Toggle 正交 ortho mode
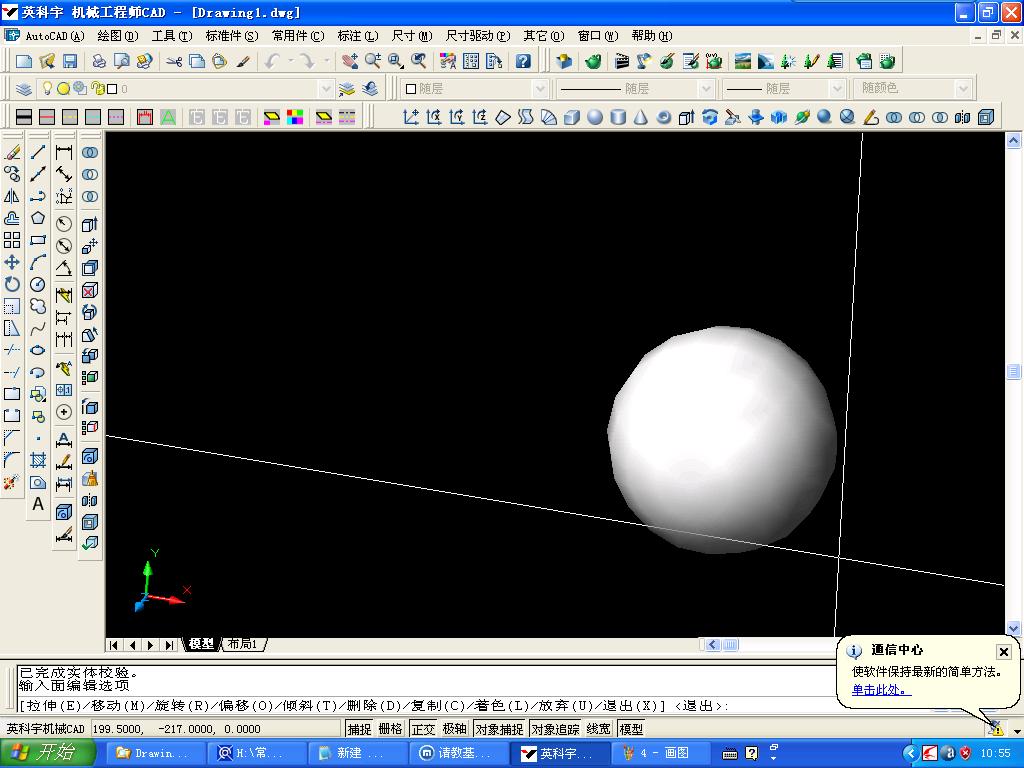This screenshot has width=1024, height=768. 423,729
